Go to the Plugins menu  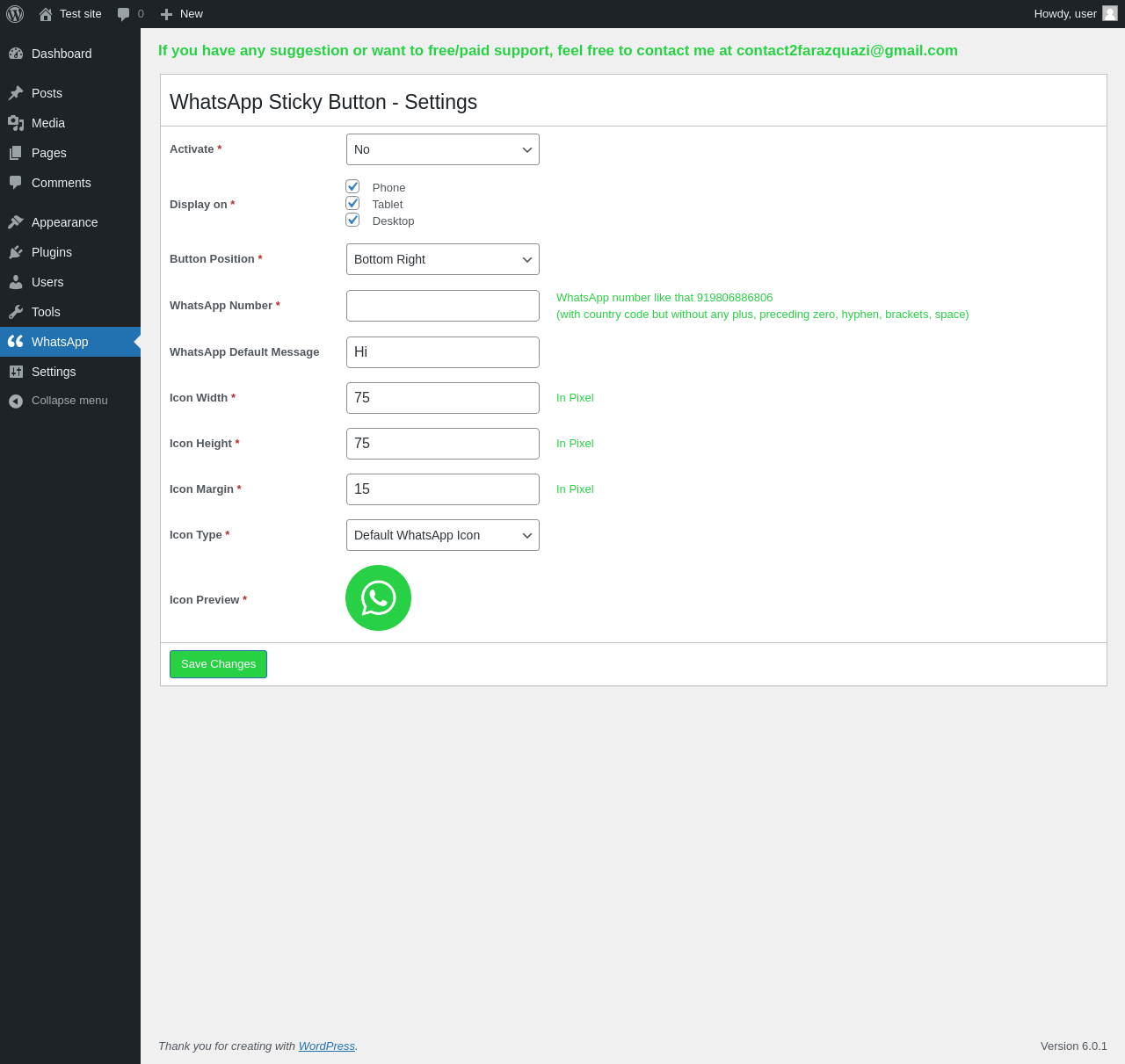point(70,252)
